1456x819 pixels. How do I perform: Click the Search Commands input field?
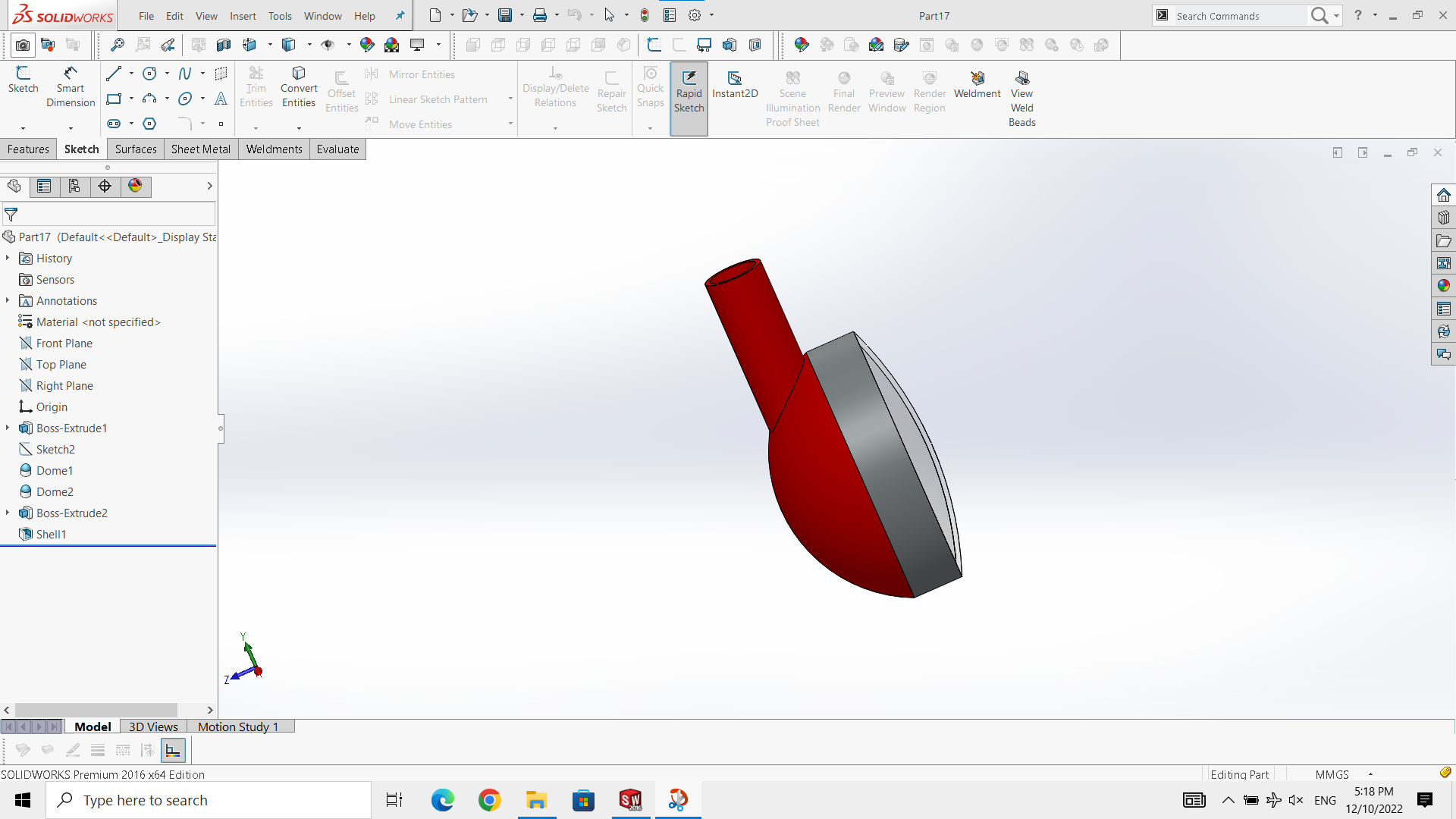[1239, 16]
